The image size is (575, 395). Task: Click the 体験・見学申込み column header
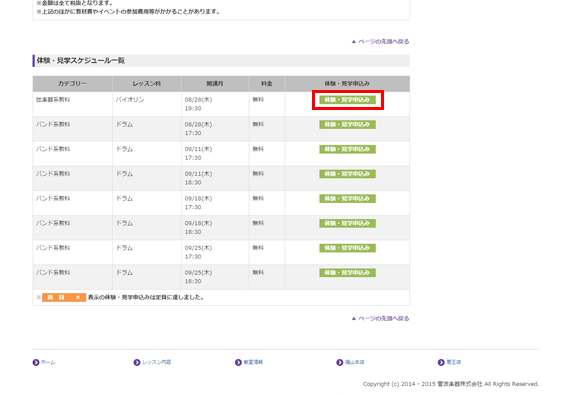click(347, 84)
